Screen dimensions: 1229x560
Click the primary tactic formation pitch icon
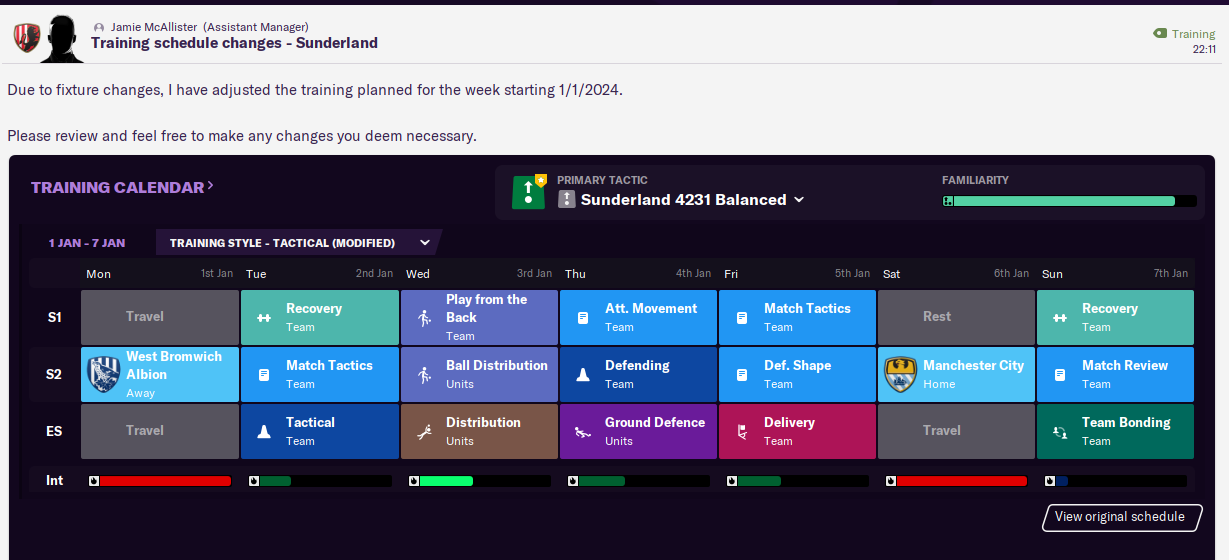pos(529,192)
